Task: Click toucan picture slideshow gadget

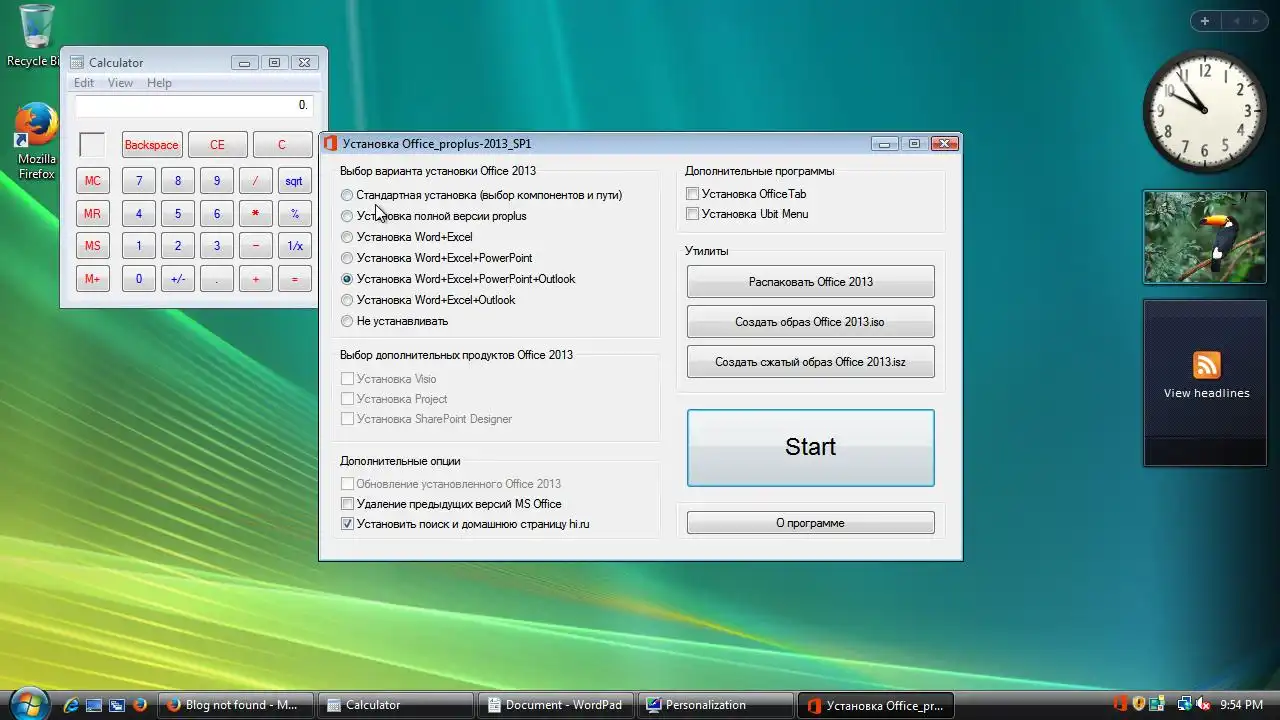Action: point(1205,237)
